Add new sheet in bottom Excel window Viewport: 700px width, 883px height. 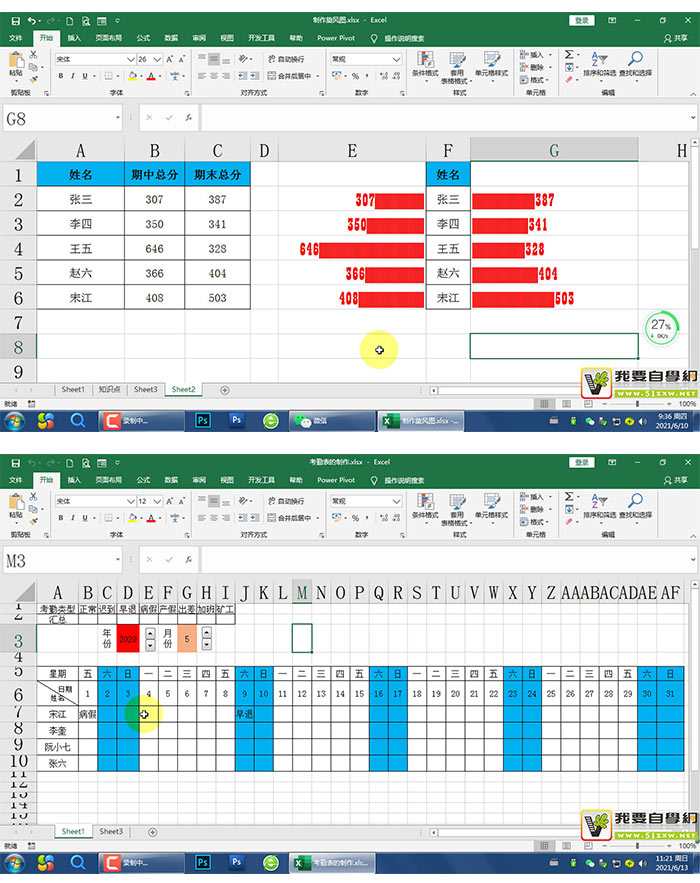coord(152,832)
